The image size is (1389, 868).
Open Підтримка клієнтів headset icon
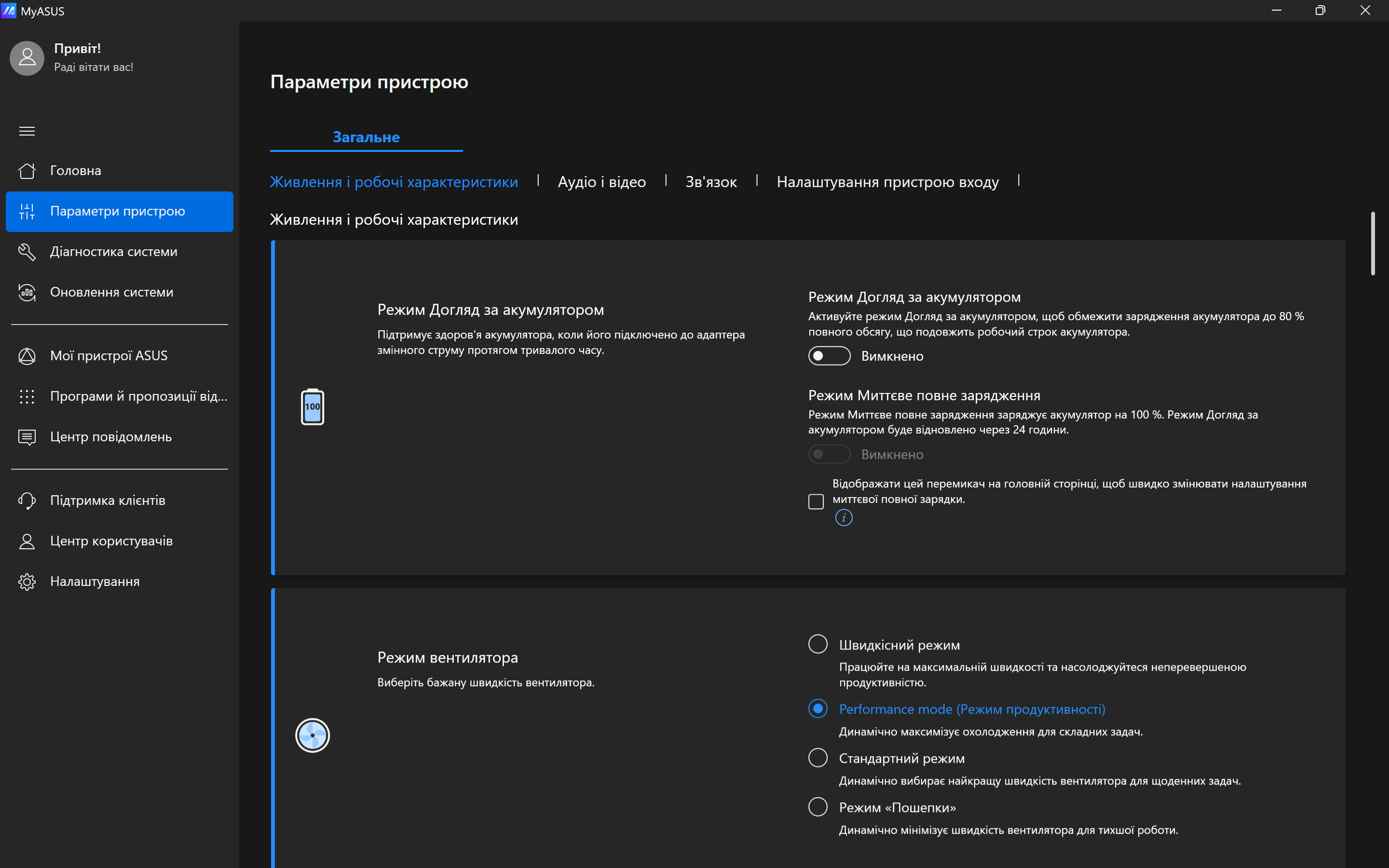[x=27, y=501]
